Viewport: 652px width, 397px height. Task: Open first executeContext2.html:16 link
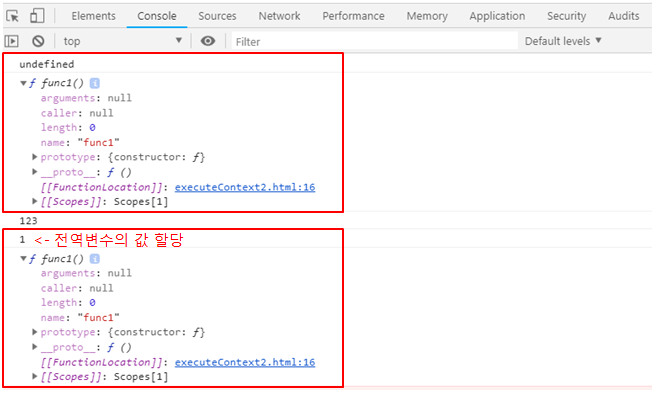point(245,187)
